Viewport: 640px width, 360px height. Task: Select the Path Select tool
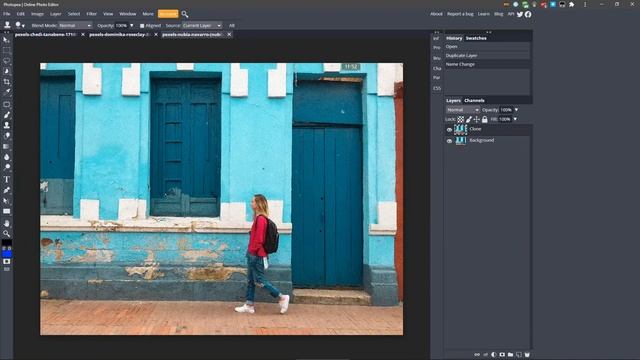point(7,200)
